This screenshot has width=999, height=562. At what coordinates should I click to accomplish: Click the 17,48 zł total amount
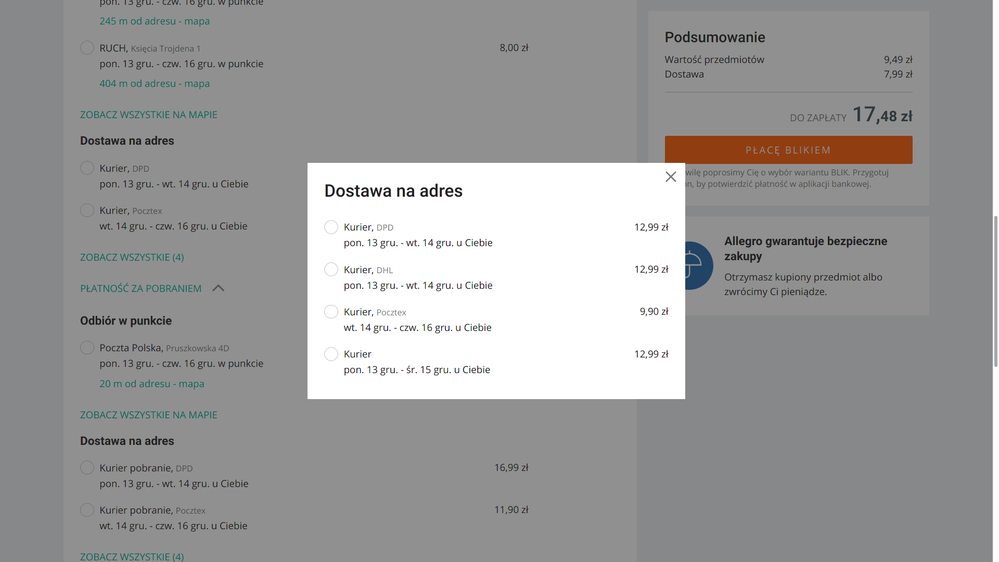pos(882,115)
